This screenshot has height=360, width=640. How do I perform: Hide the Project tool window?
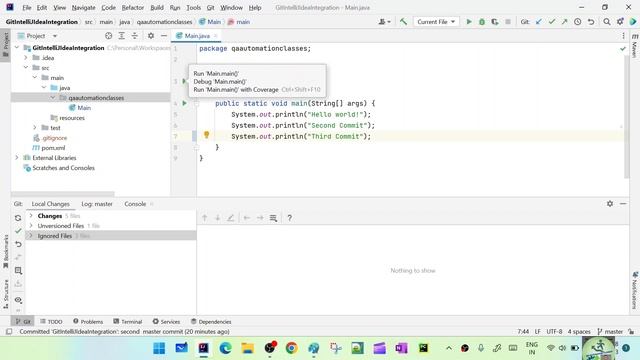(164, 36)
